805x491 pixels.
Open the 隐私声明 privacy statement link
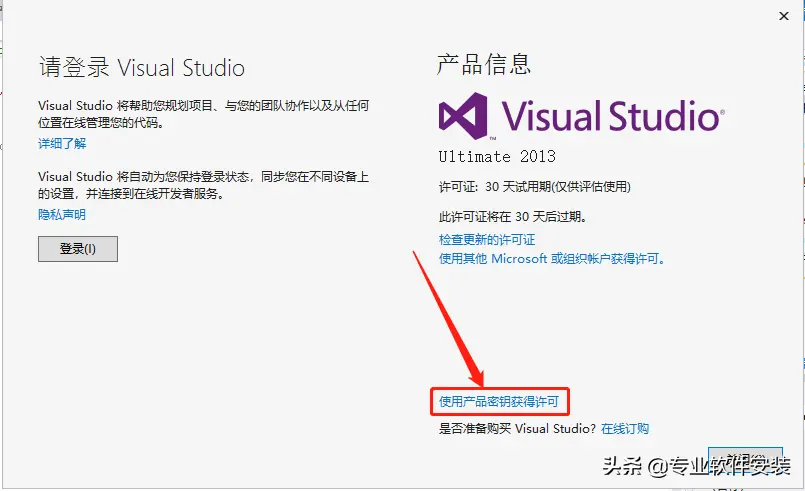click(x=62, y=214)
